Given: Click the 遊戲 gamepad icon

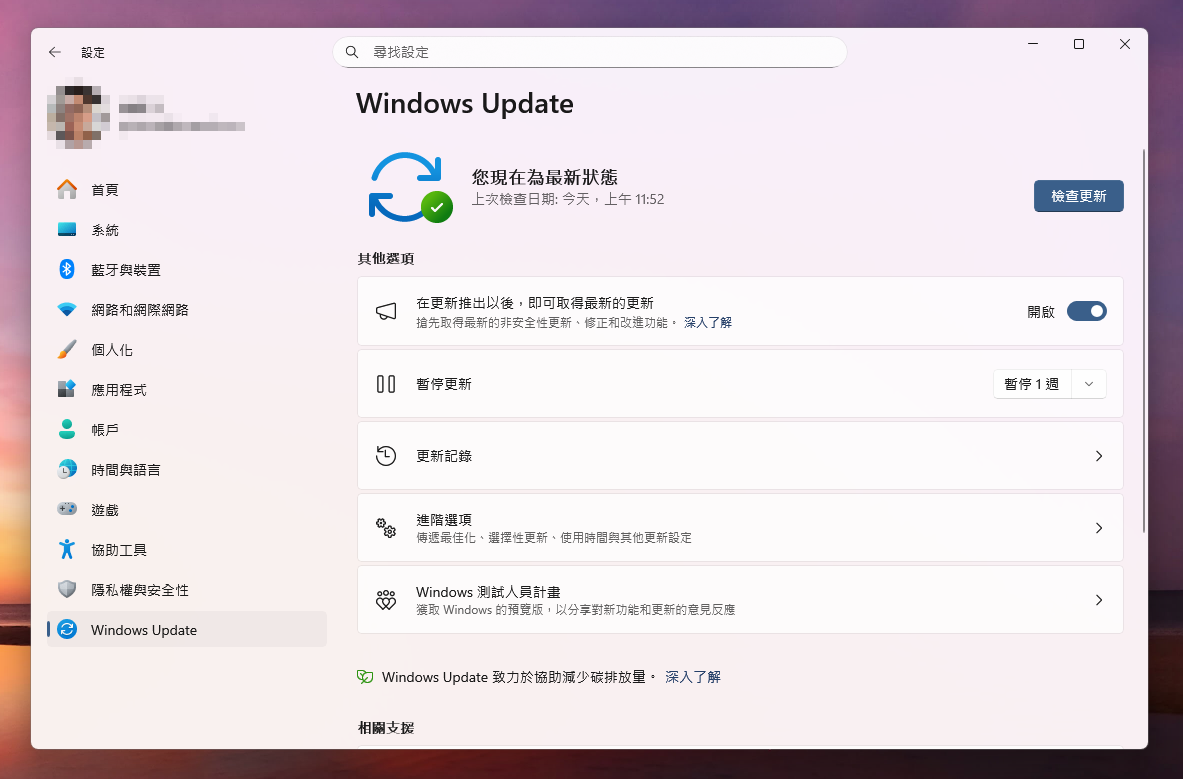Looking at the screenshot, I should 67,509.
